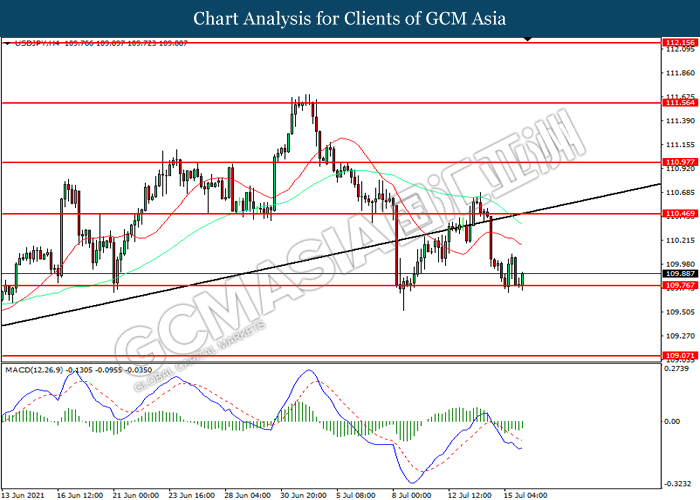Click the 12 Jul 12:00 time label
Screen dimensions: 700x500
[470, 495]
